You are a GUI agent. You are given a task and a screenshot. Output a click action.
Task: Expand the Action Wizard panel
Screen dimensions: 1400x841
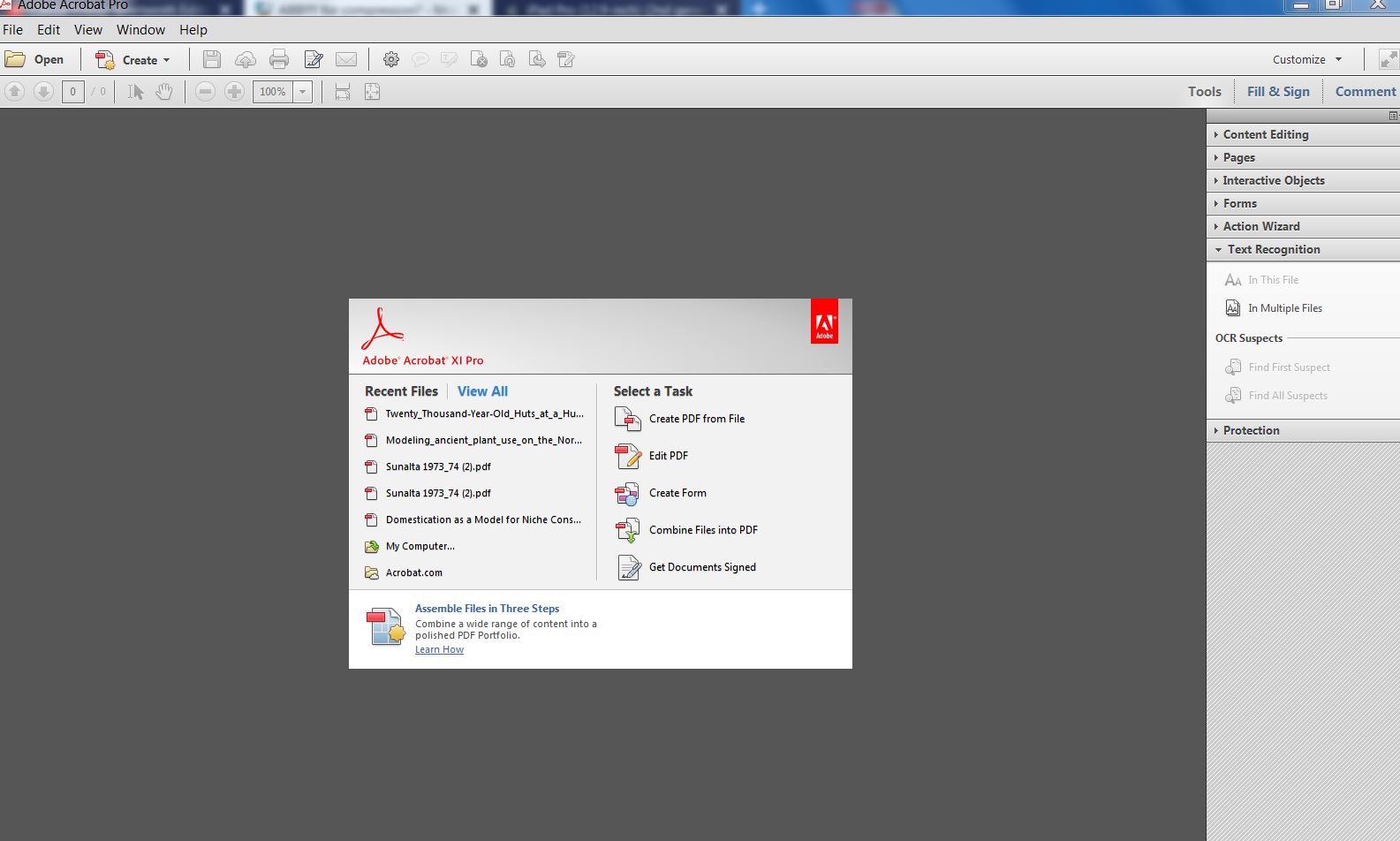click(x=1303, y=226)
